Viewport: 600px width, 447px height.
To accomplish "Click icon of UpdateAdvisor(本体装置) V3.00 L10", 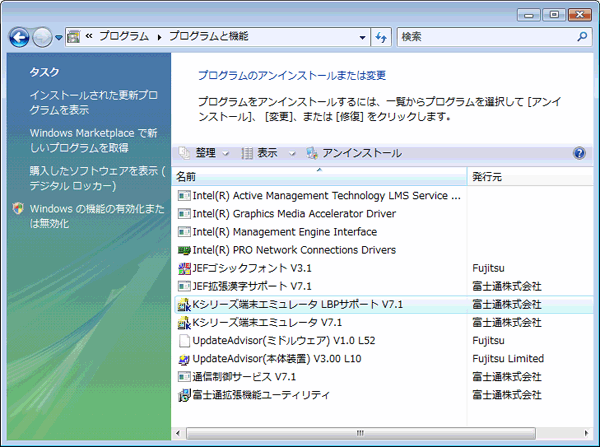I will click(184, 359).
